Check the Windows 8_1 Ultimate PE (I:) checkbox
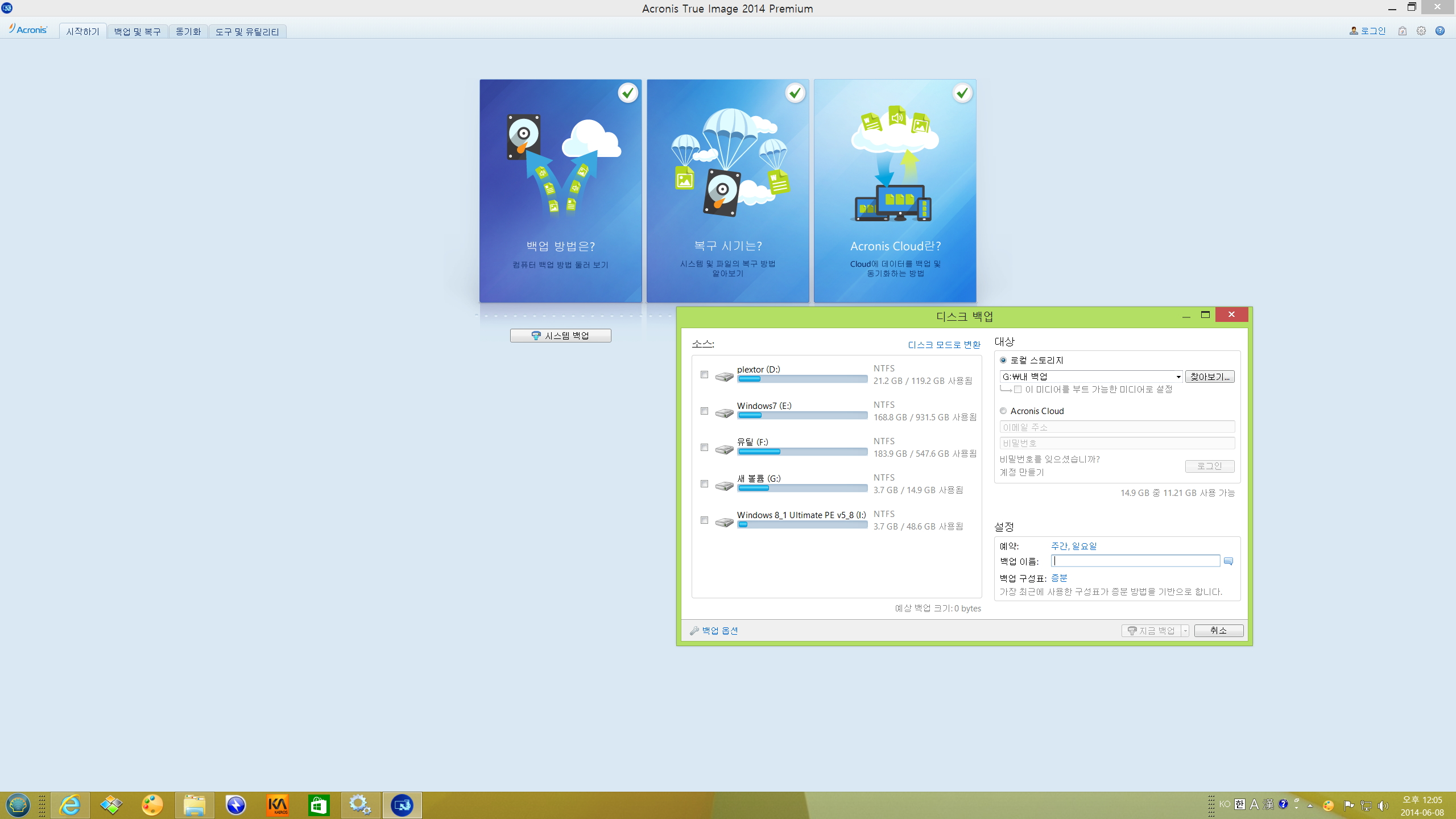Image resolution: width=1456 pixels, height=819 pixels. (704, 520)
